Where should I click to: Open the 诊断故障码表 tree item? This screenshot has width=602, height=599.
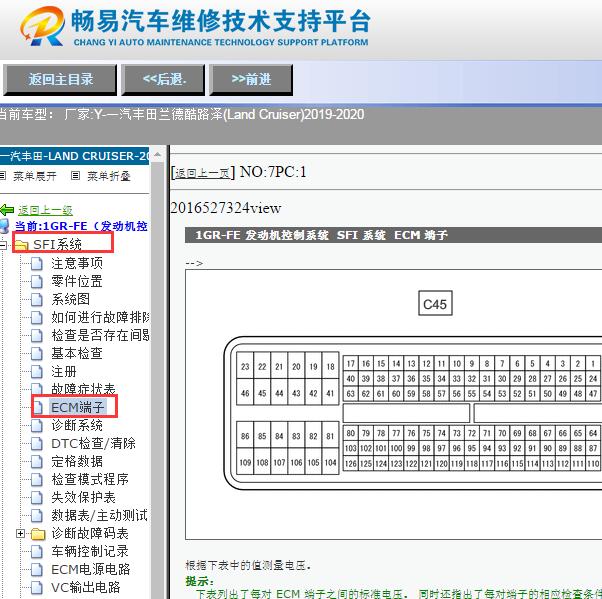90,534
